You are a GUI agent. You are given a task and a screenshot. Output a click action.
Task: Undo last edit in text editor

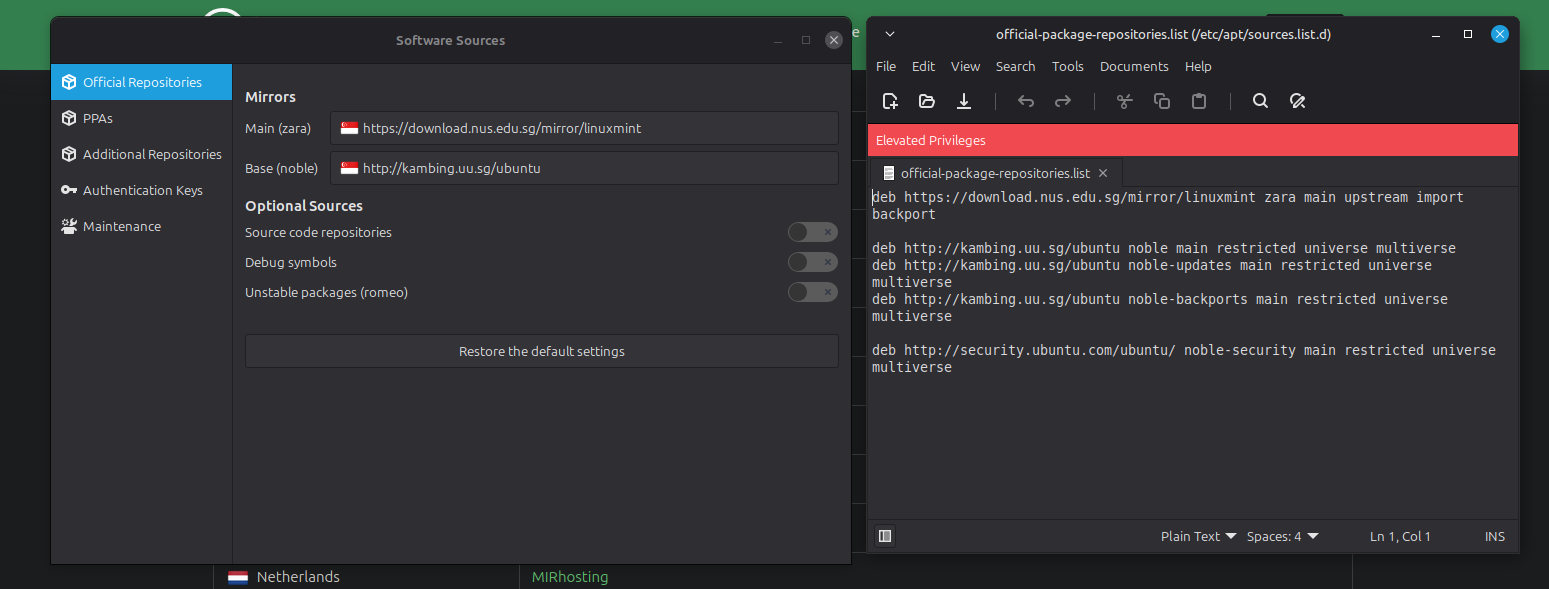click(x=1026, y=101)
